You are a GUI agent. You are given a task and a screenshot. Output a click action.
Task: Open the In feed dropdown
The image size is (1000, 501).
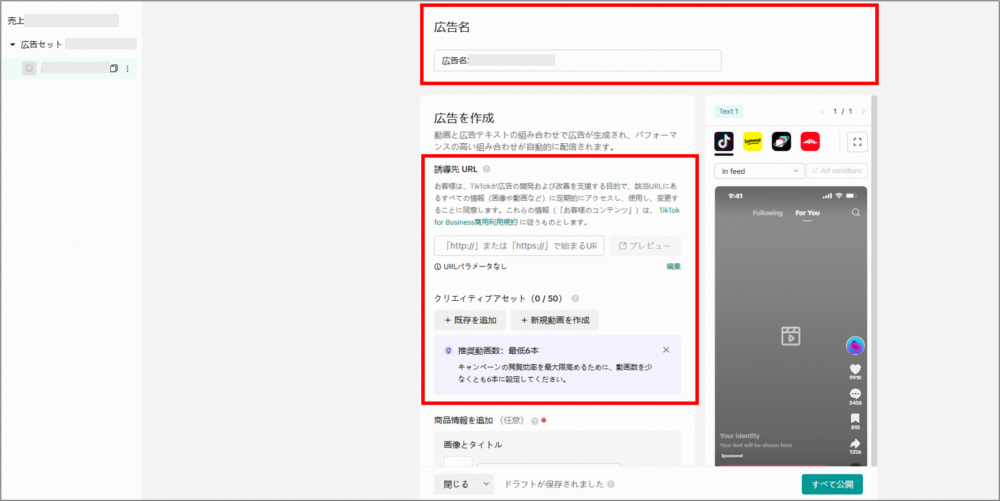pyautogui.click(x=758, y=171)
